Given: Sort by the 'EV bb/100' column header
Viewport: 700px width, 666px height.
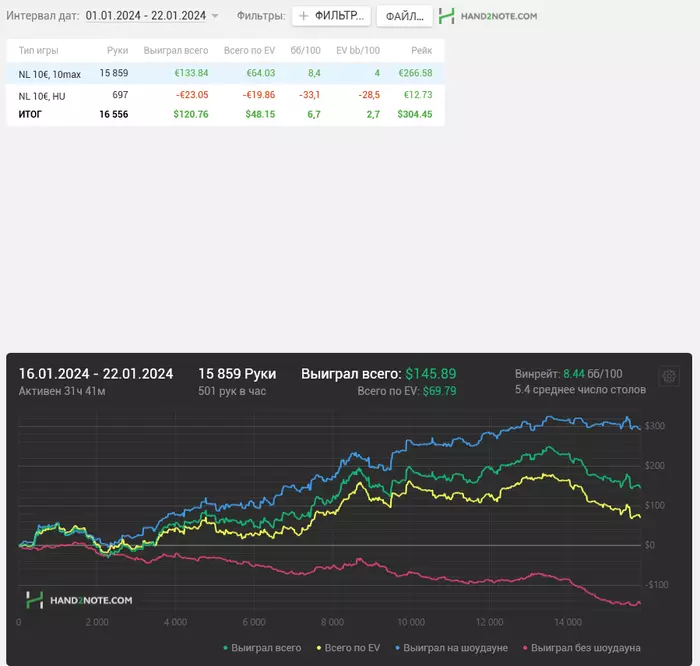Looking at the screenshot, I should click(x=357, y=50).
